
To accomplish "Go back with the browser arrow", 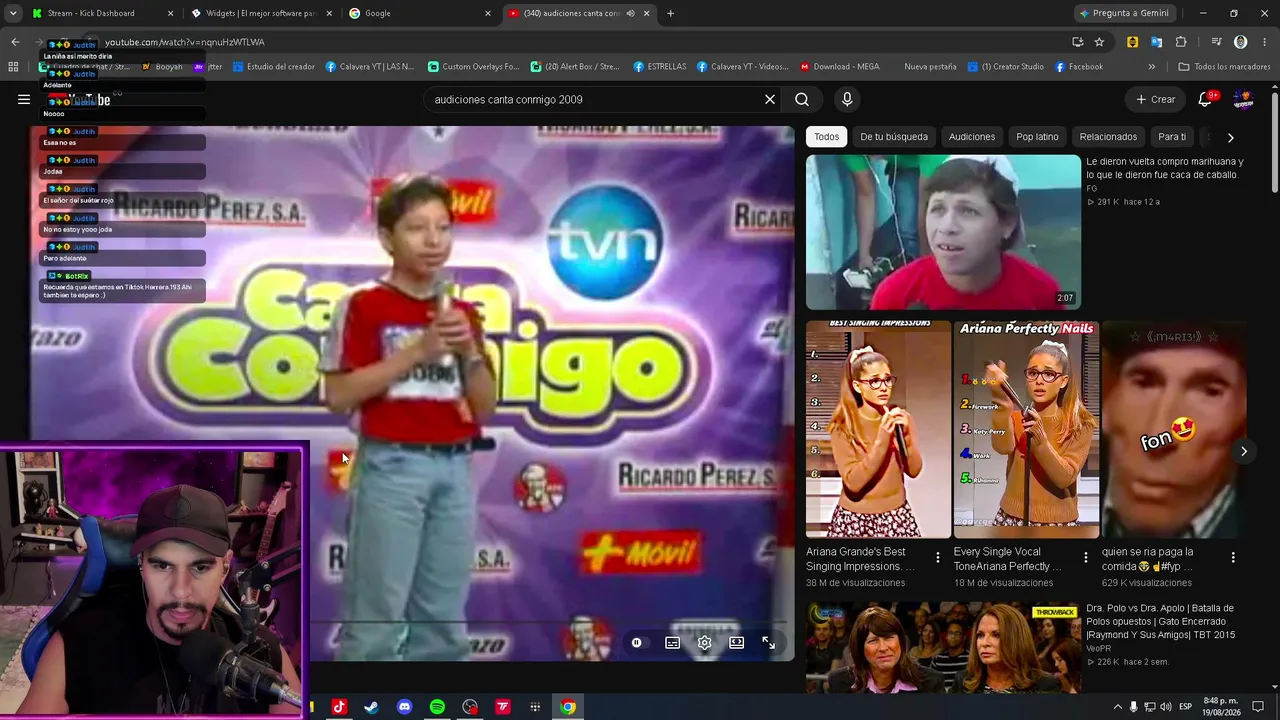I will 15,42.
